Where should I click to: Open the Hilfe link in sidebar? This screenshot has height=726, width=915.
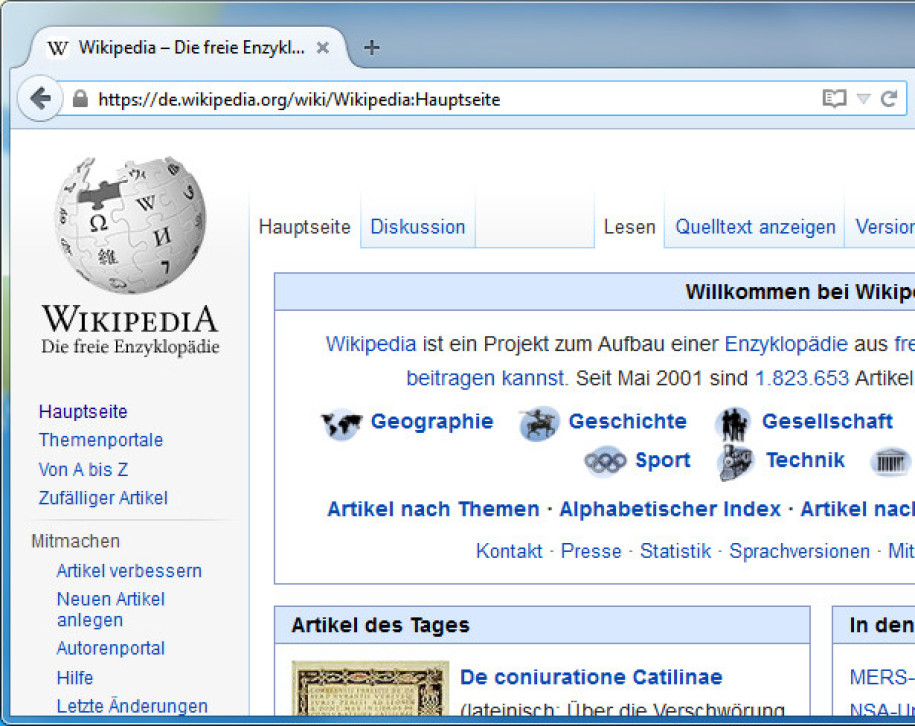(x=75, y=678)
